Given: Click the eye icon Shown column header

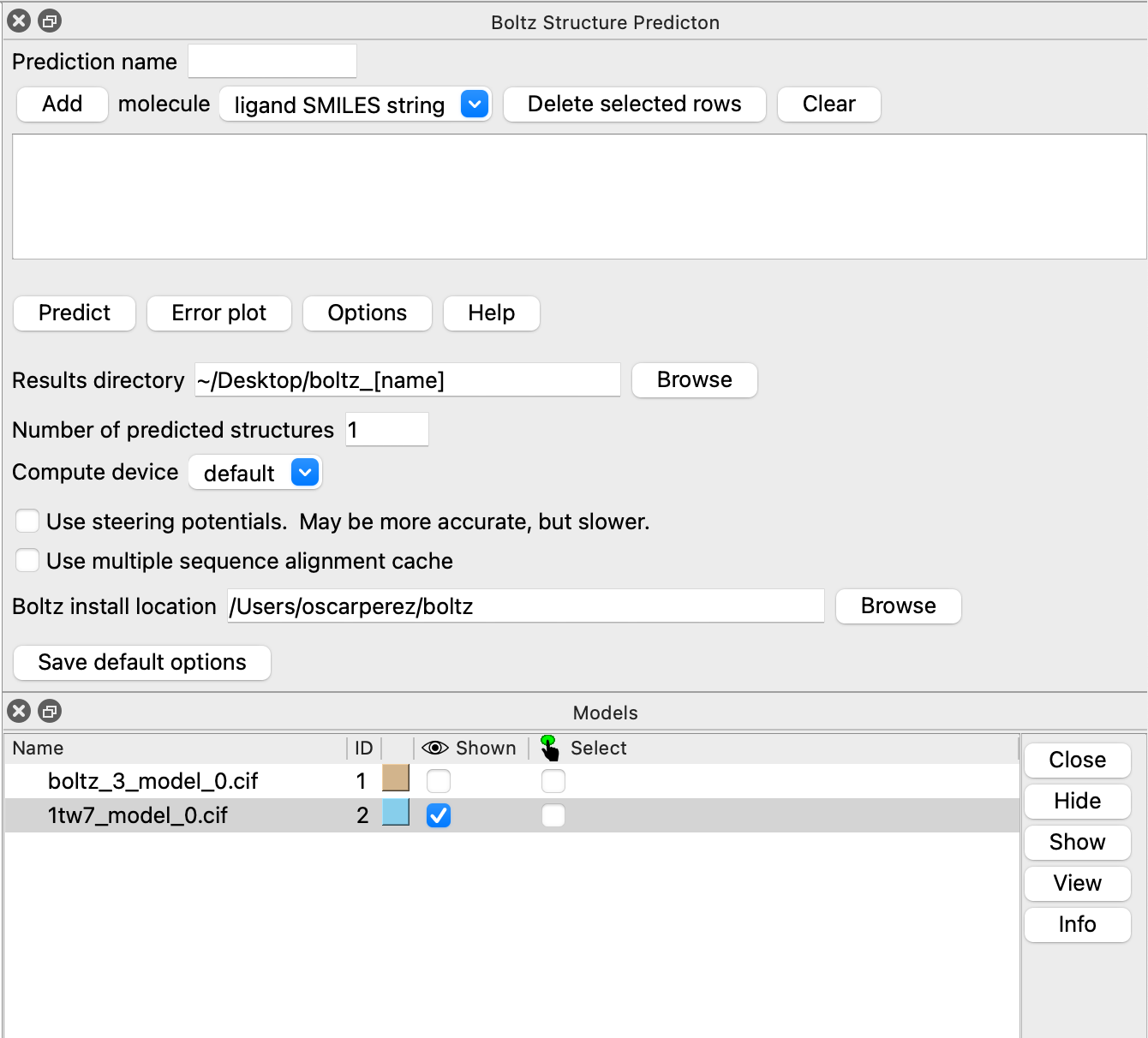Looking at the screenshot, I should (x=435, y=748).
